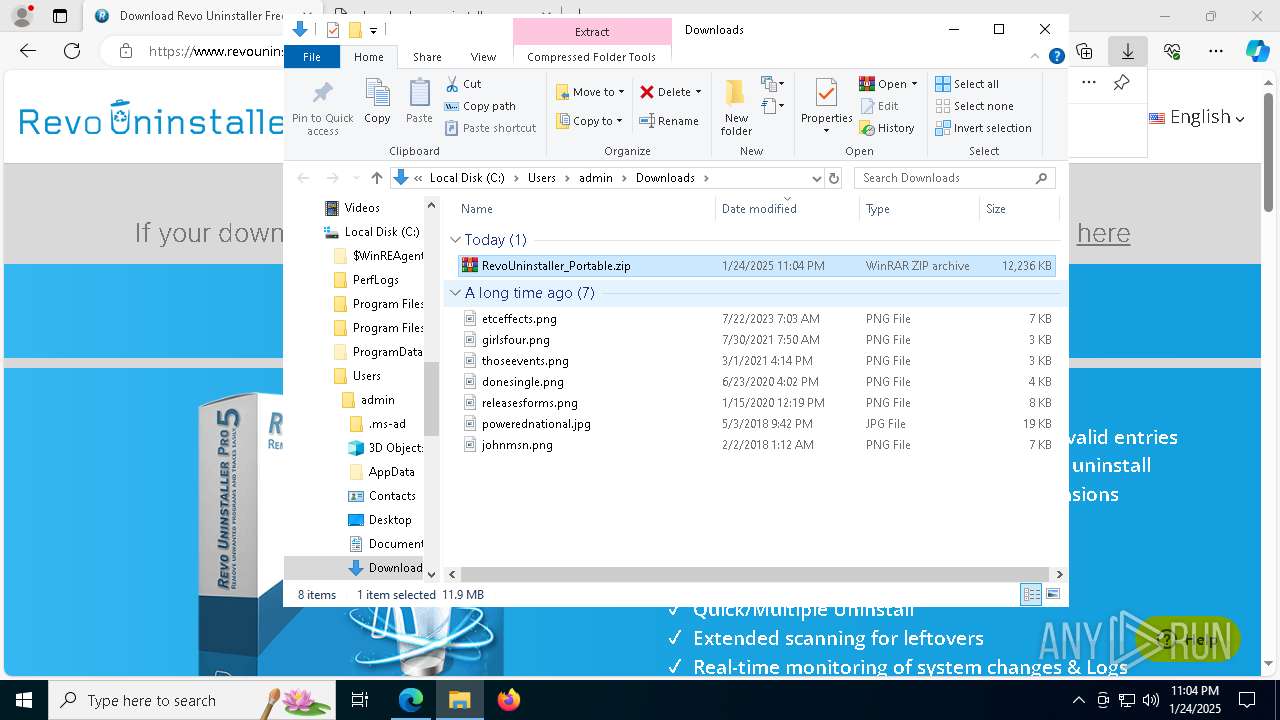The height and width of the screenshot is (720, 1280).
Task: Click Paste shortcut in the ribbon
Action: coord(490,128)
